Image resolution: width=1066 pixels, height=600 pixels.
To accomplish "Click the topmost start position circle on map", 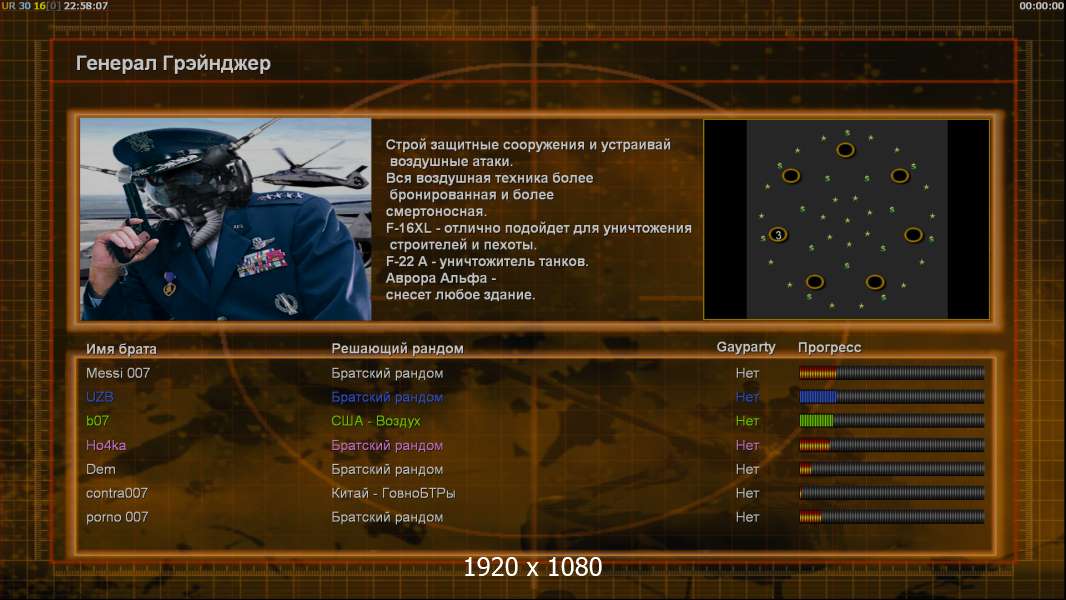I will pos(845,150).
